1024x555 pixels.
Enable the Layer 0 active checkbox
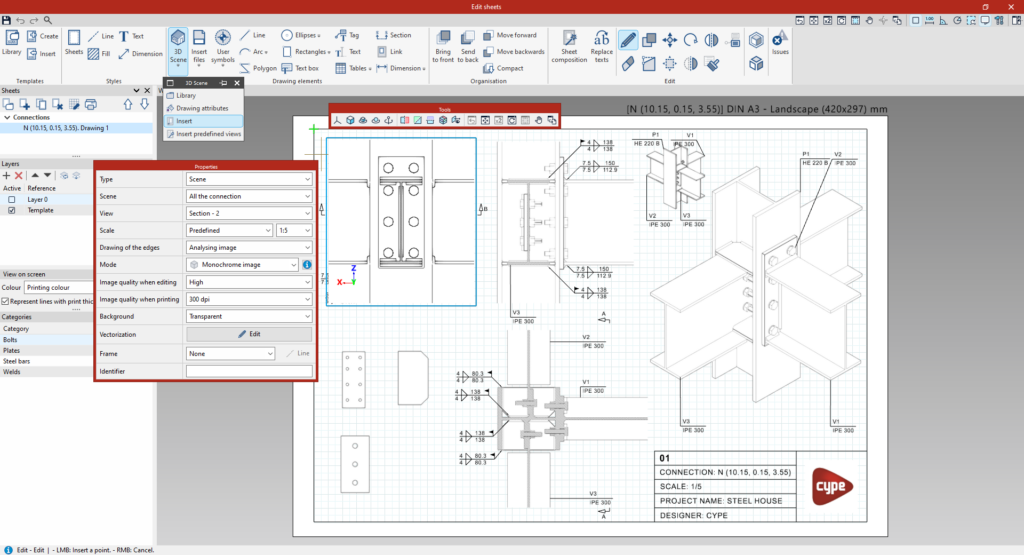click(x=12, y=199)
